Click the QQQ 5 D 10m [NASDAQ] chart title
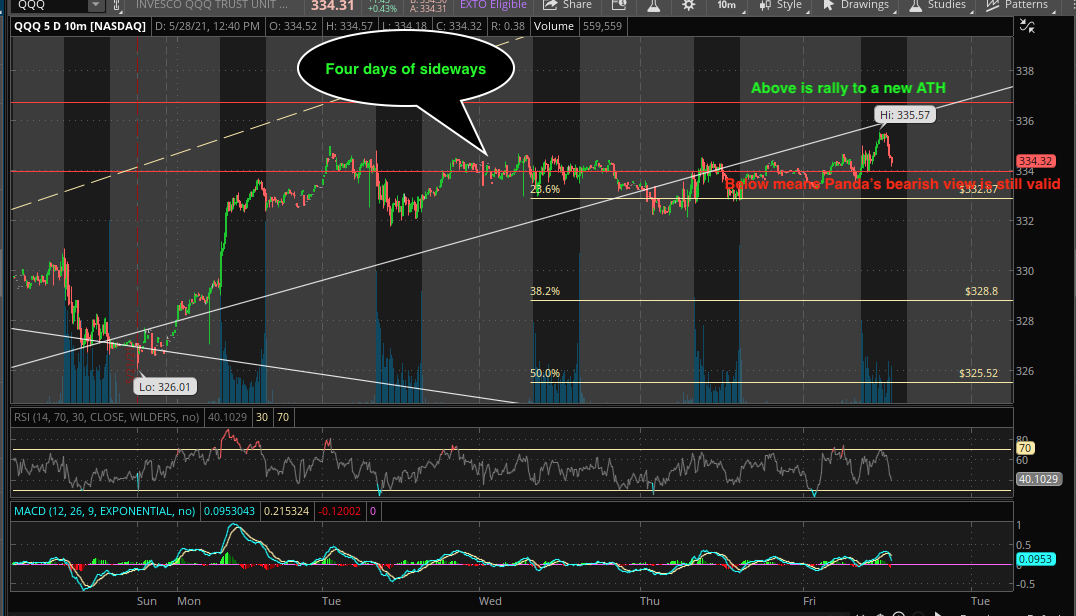1076x616 pixels. 80,26
